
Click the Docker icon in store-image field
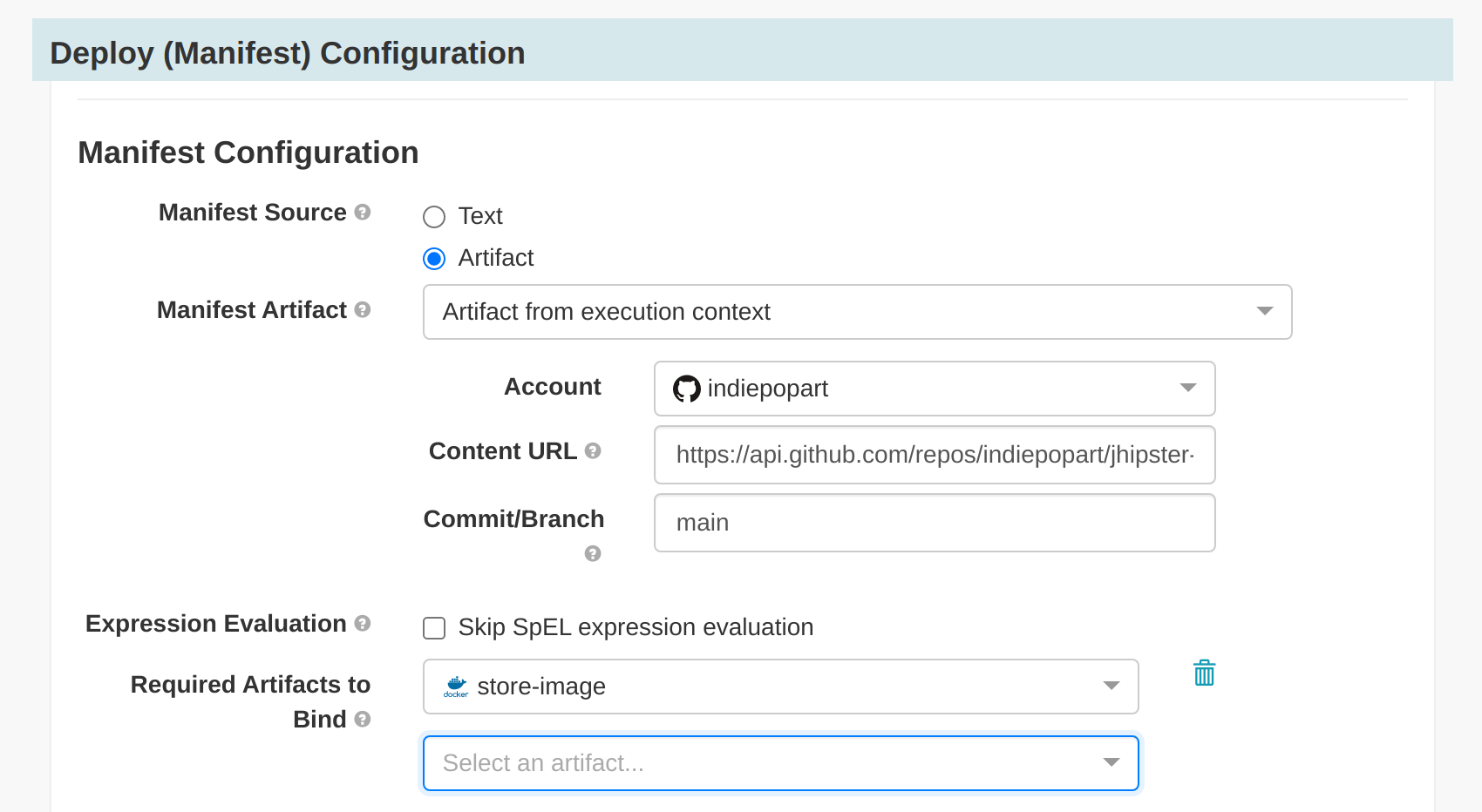click(x=456, y=687)
